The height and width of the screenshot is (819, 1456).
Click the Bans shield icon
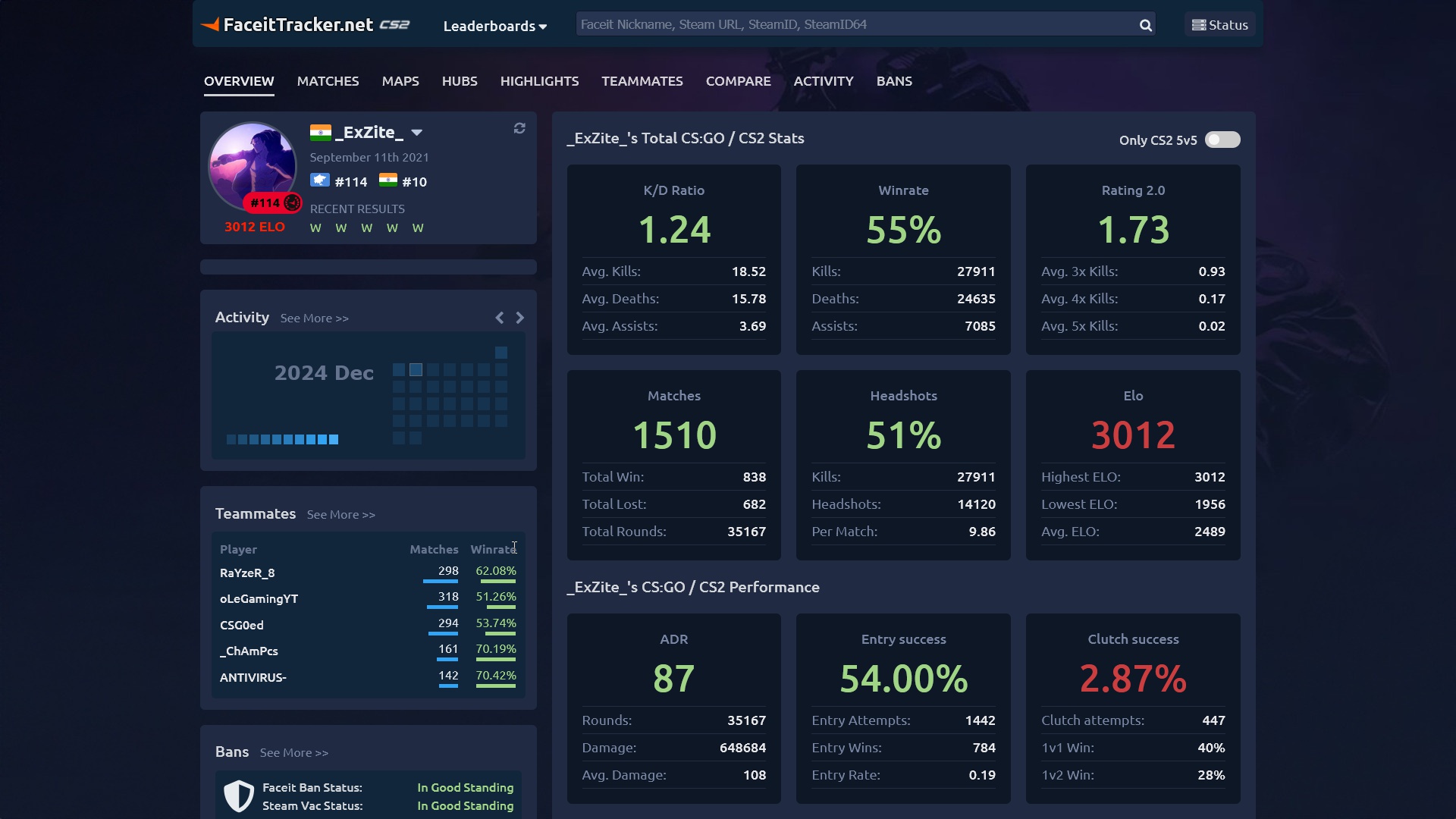[239, 796]
